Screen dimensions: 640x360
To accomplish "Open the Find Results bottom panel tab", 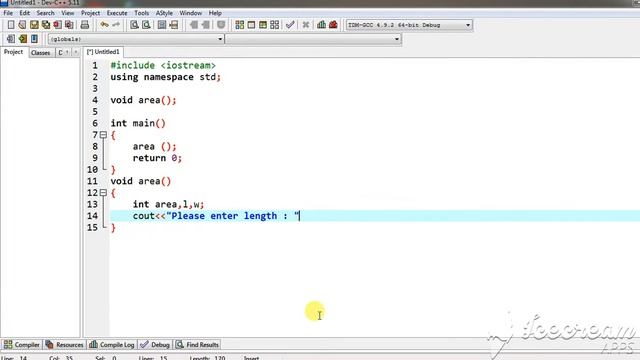I will pyautogui.click(x=198, y=344).
